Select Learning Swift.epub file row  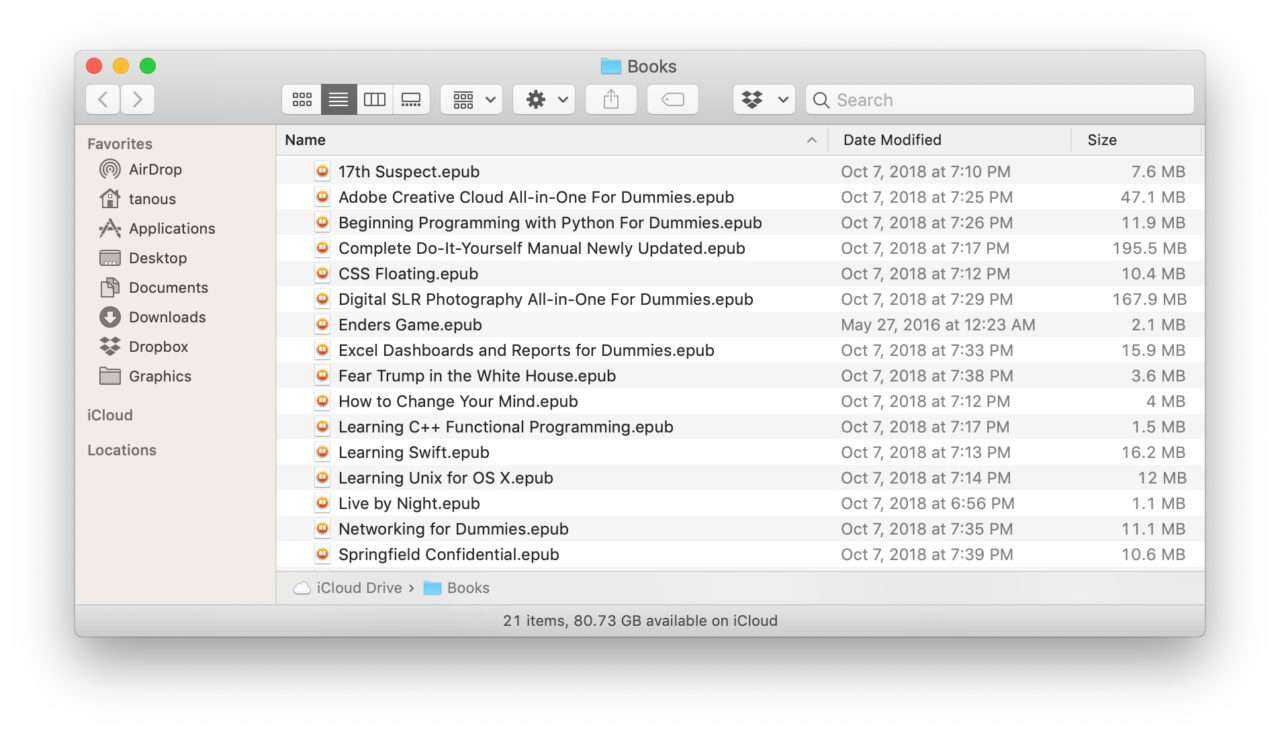coord(413,453)
